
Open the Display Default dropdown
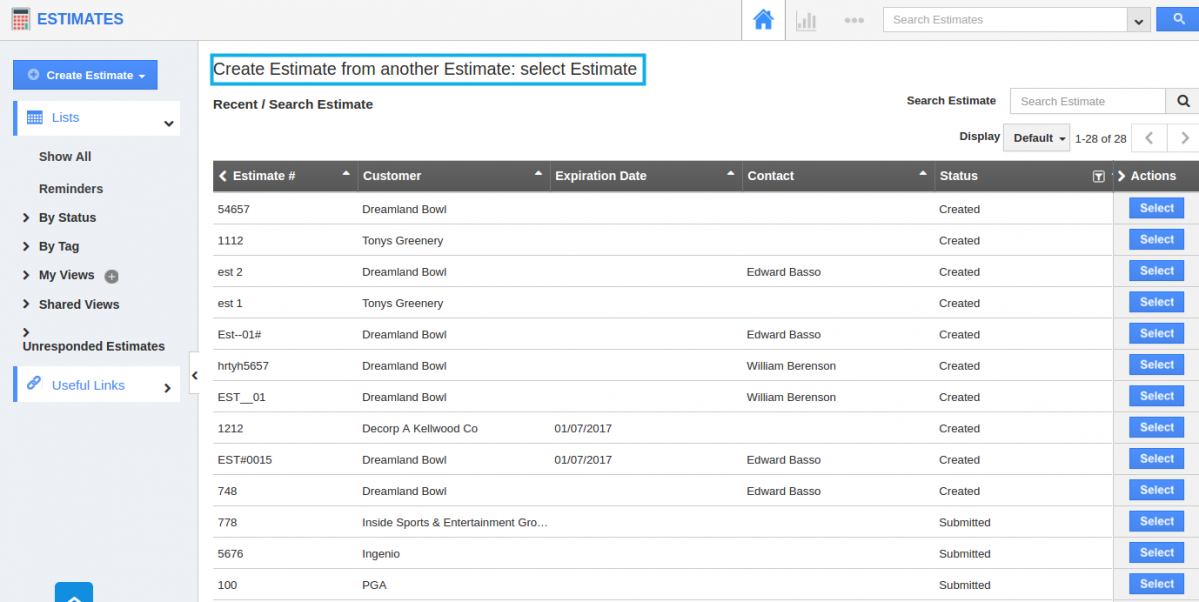(1036, 138)
